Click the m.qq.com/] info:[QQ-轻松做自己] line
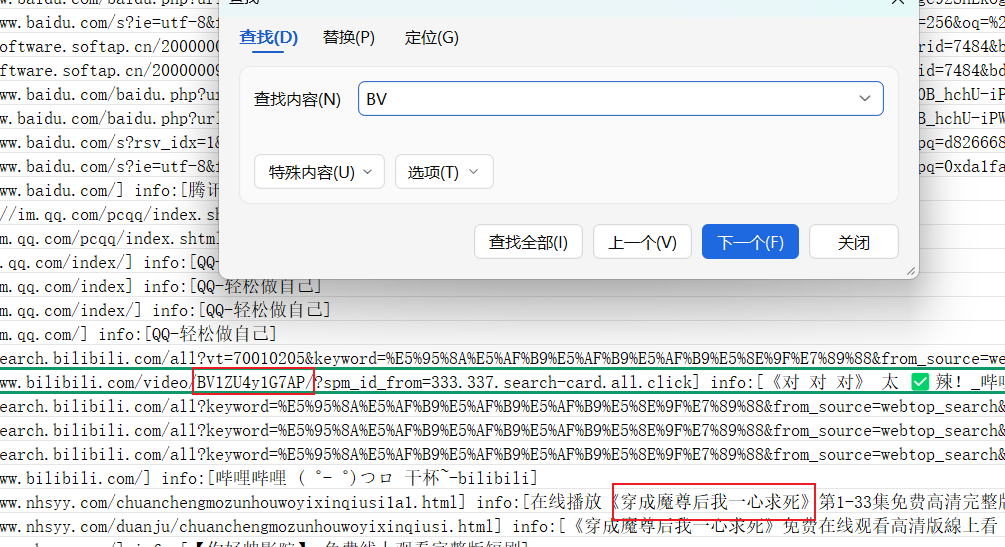1005x547 pixels. pyautogui.click(x=138, y=334)
